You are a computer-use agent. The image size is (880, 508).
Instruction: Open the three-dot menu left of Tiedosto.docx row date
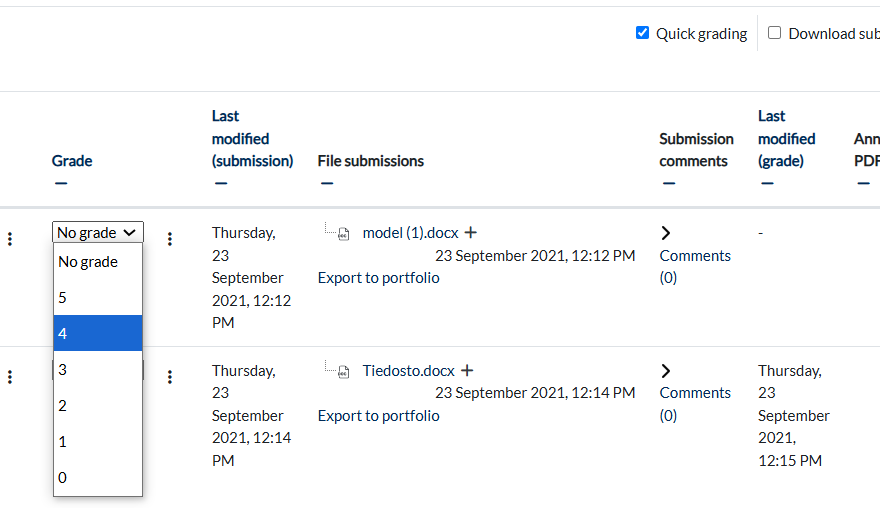169,377
